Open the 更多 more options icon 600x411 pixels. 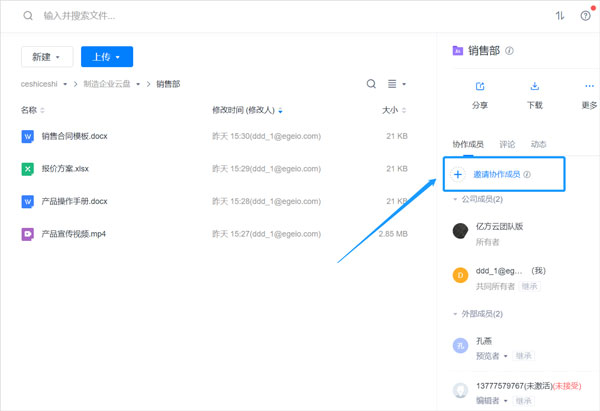(x=589, y=86)
